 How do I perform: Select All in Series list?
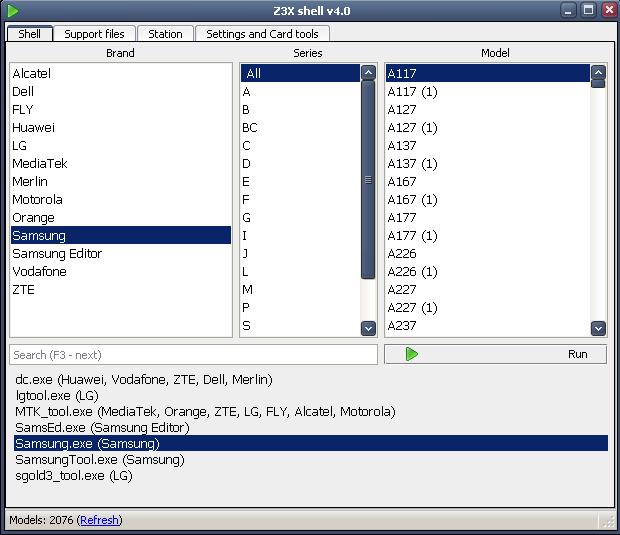pyautogui.click(x=301, y=73)
